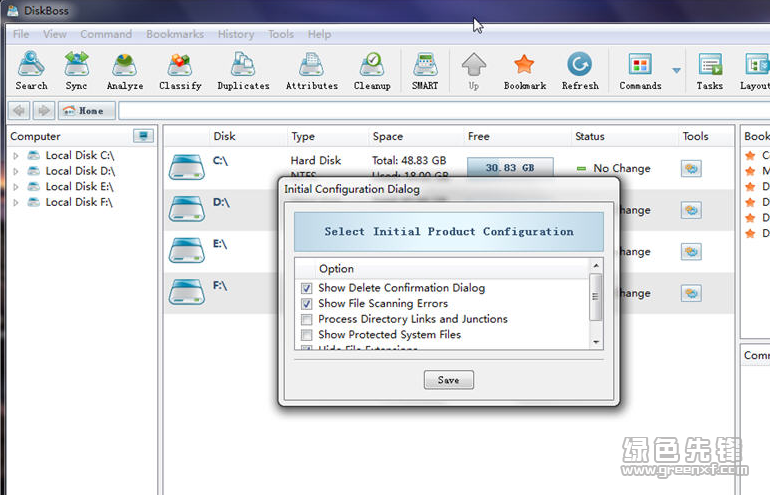Click the options list scrollbar thumb

(596, 297)
